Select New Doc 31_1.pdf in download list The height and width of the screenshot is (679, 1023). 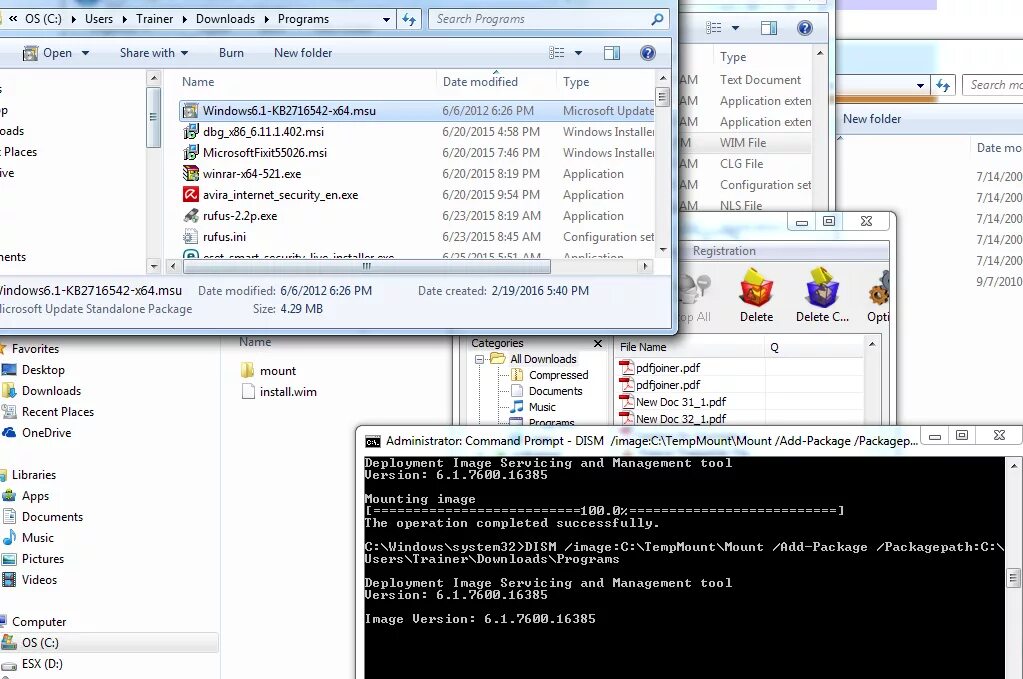point(680,402)
